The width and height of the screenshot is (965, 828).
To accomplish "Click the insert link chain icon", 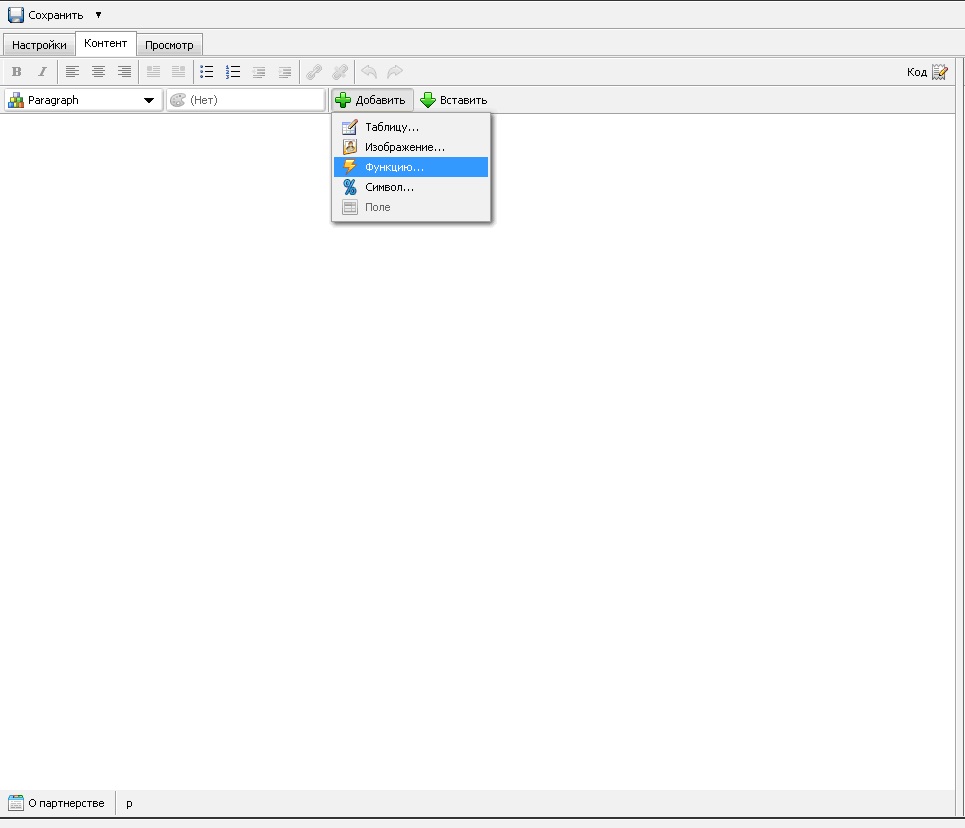I will tap(313, 72).
